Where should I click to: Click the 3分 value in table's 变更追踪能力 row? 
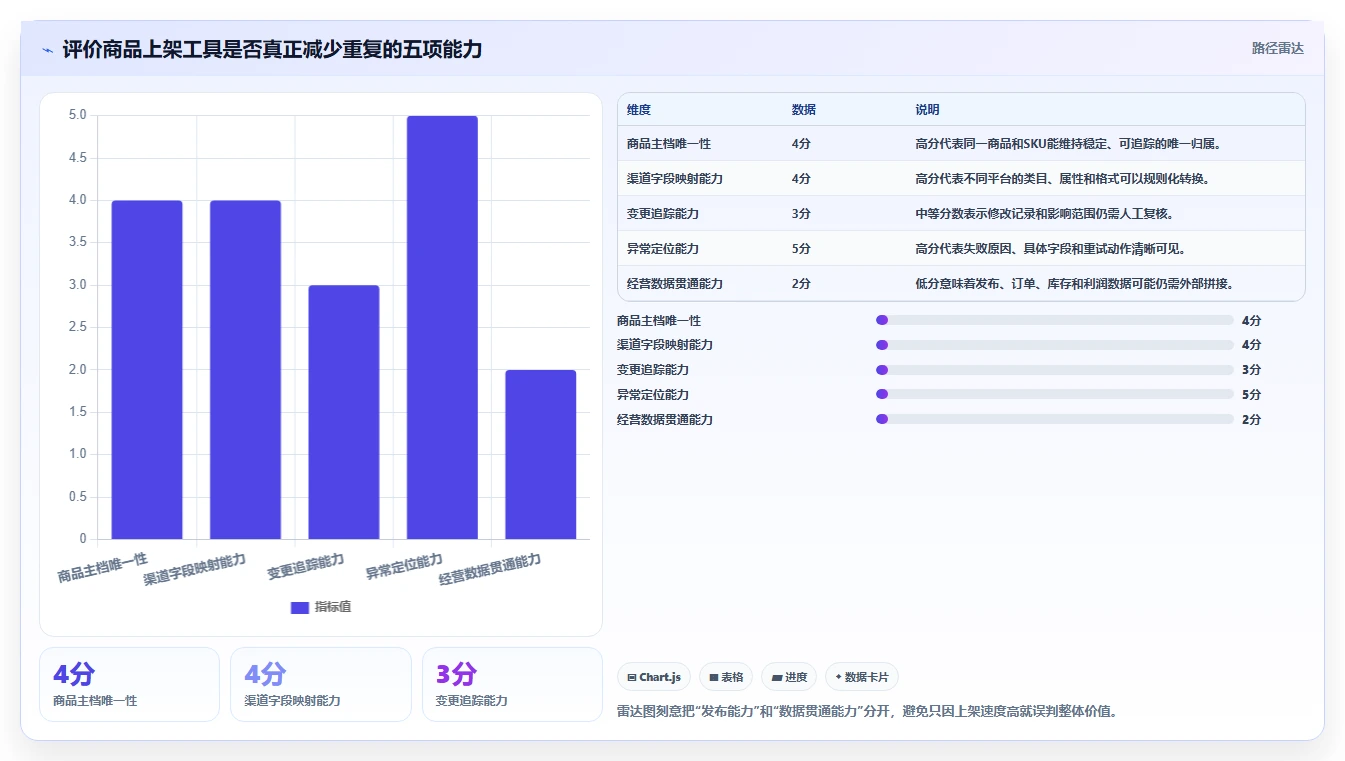tap(801, 214)
